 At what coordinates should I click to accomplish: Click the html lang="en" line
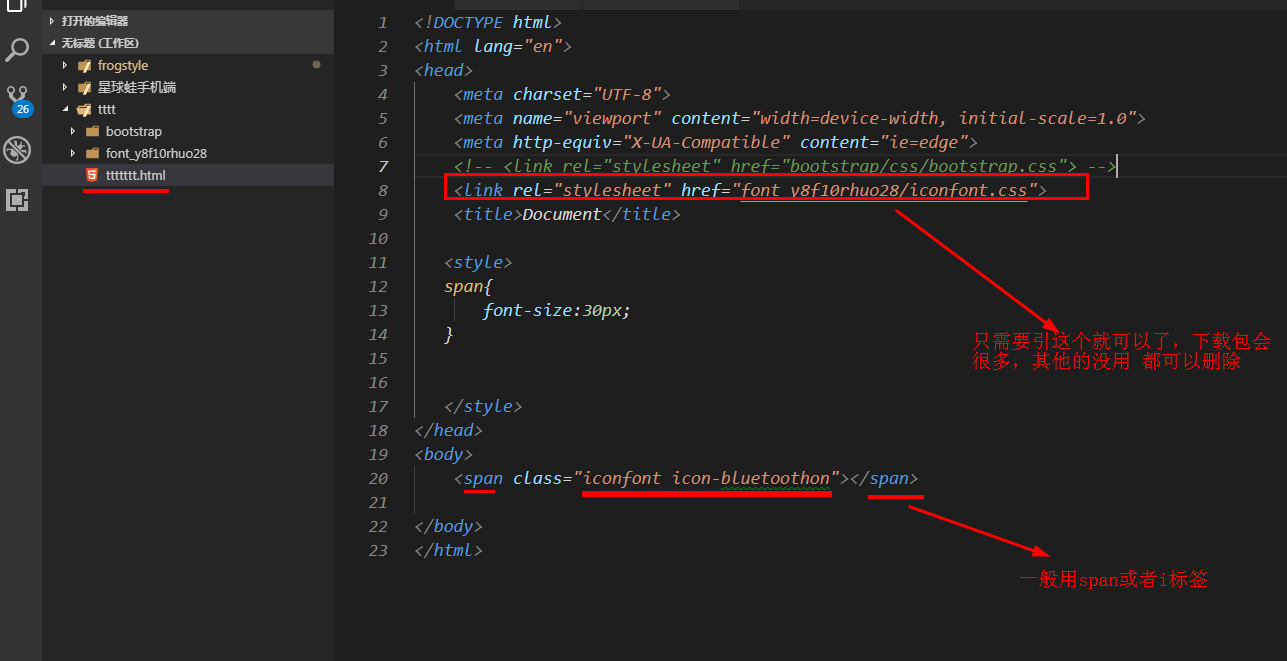[493, 46]
